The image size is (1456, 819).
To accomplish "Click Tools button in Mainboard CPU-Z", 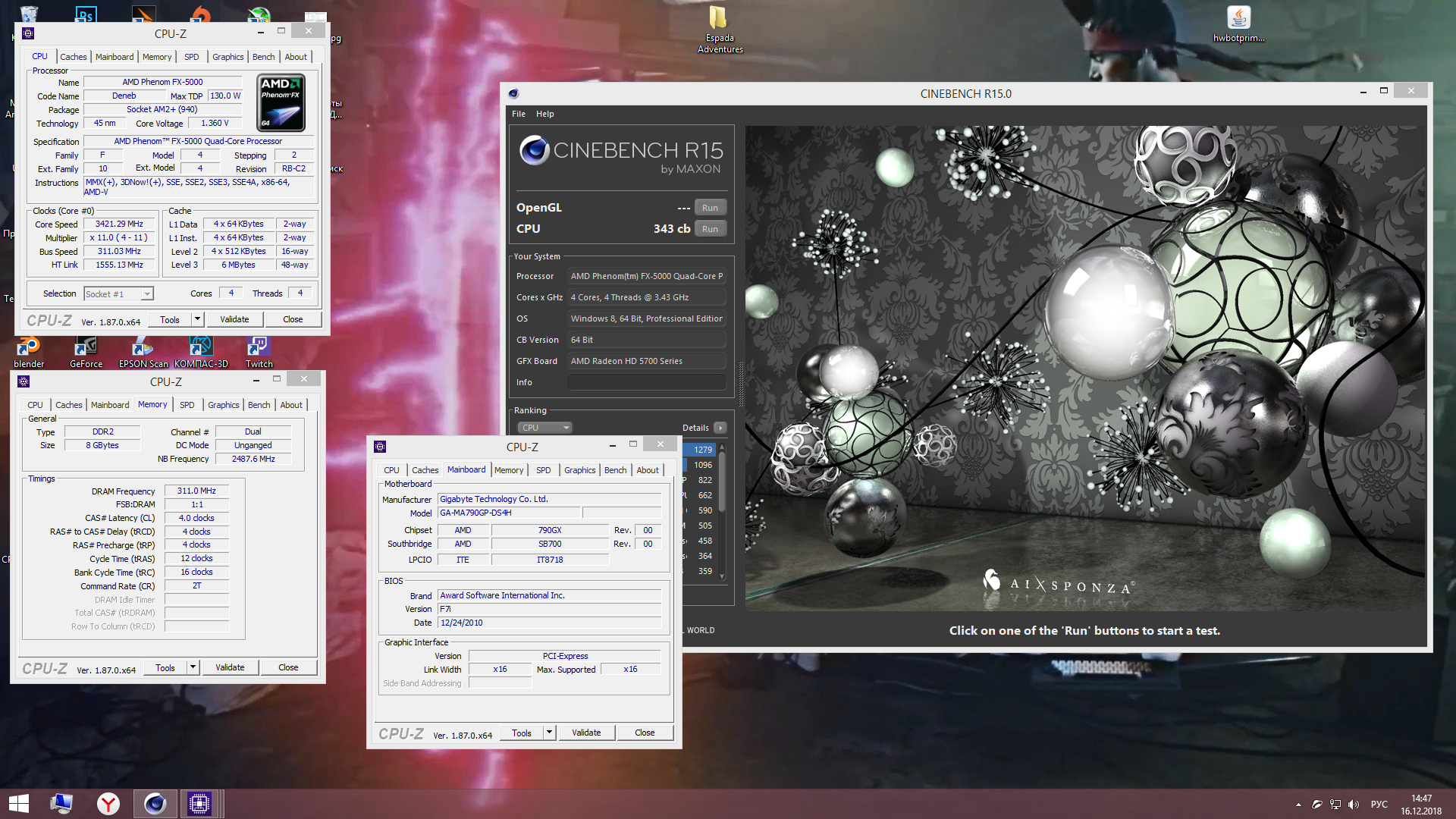I will coord(522,733).
